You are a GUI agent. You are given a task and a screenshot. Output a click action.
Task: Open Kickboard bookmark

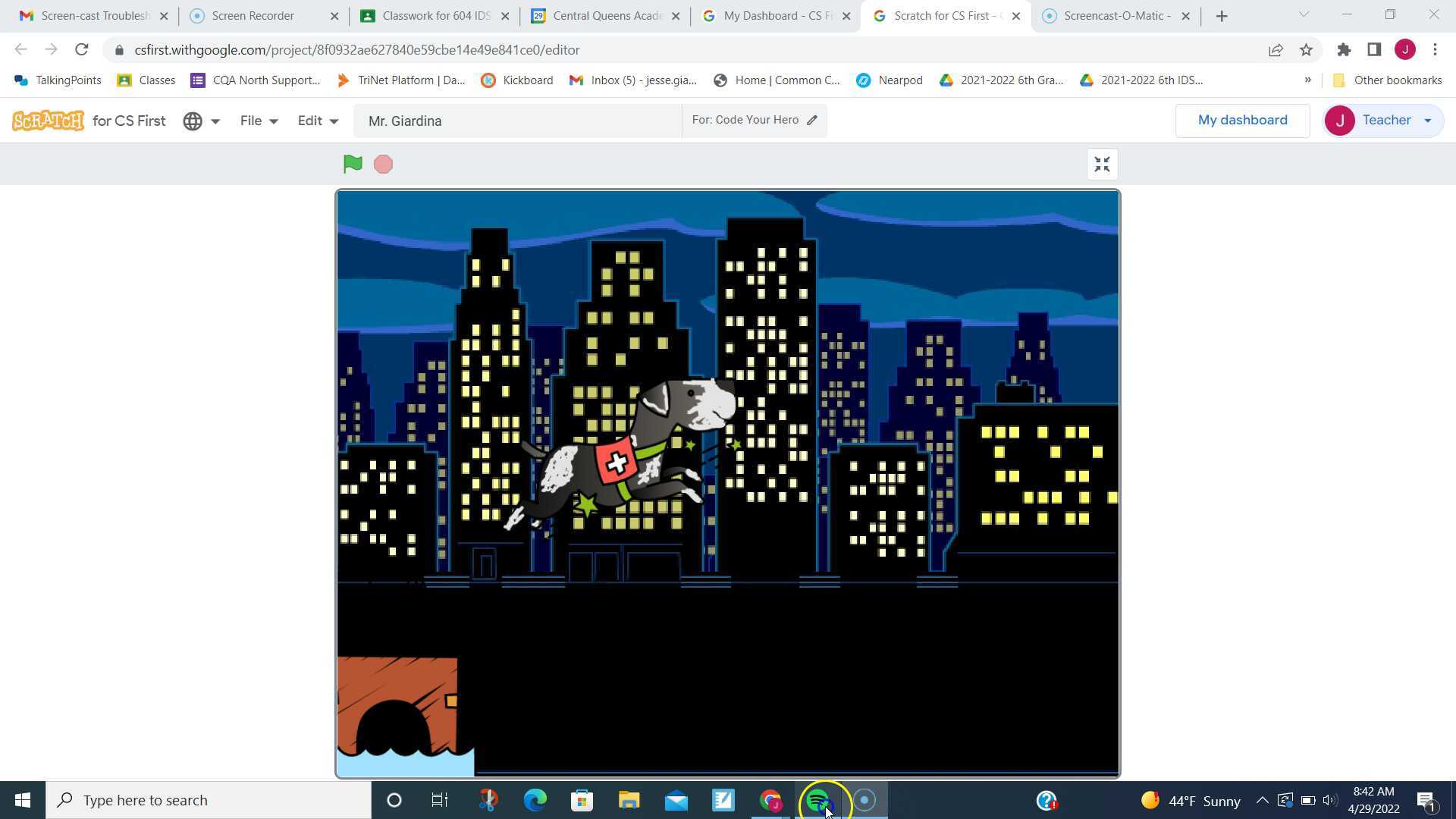click(517, 80)
